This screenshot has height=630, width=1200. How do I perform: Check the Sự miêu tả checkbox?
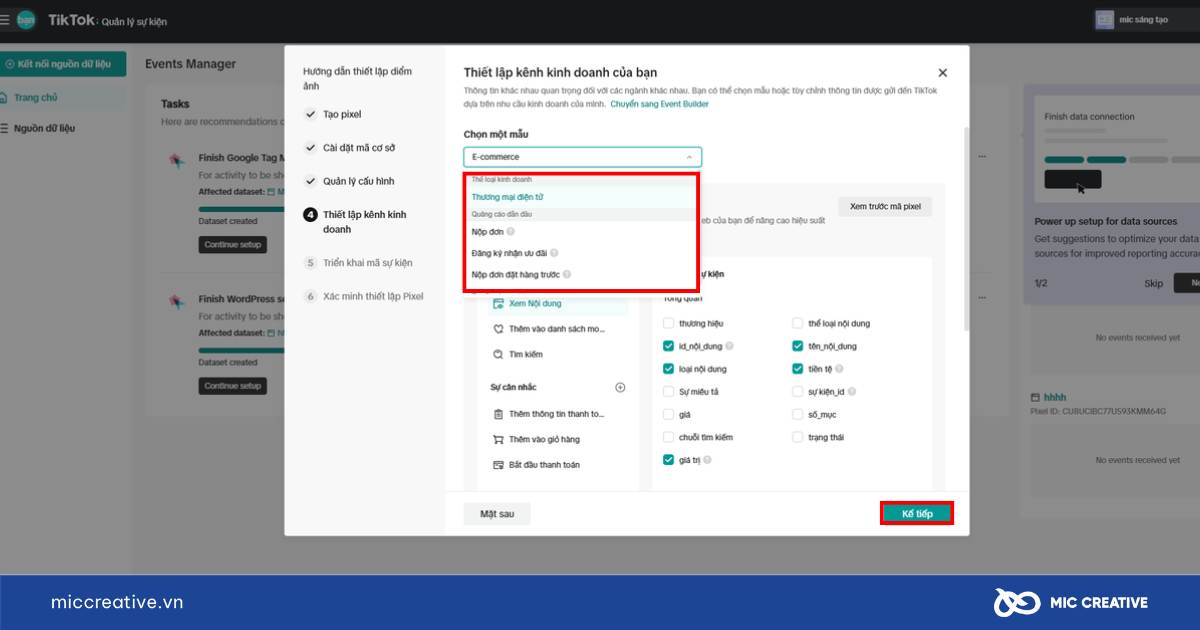668,392
